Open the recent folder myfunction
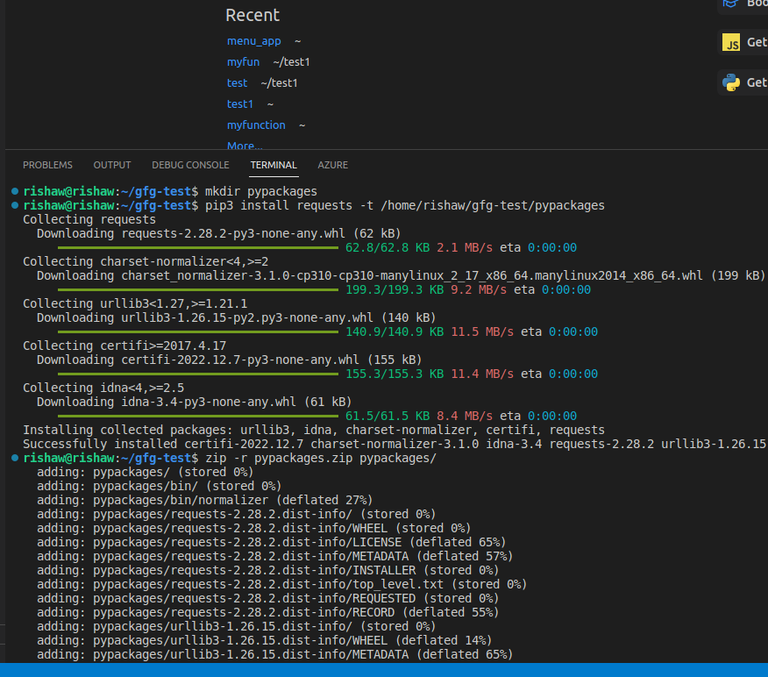The image size is (768, 677). 256,125
